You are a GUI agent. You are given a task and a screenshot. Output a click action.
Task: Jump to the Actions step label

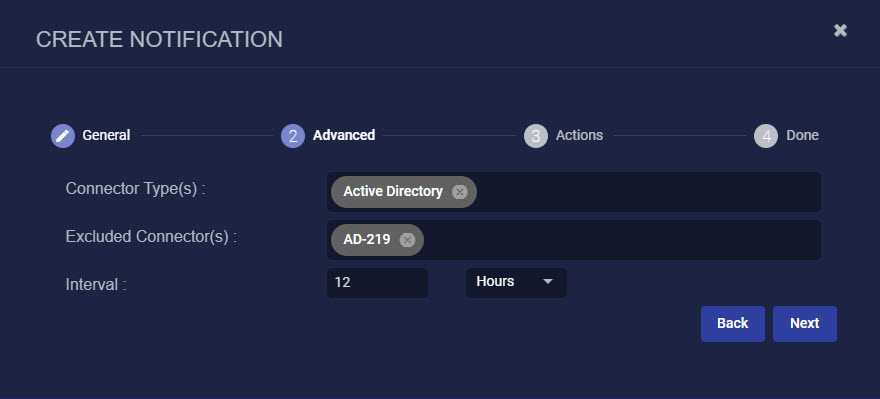click(x=580, y=135)
